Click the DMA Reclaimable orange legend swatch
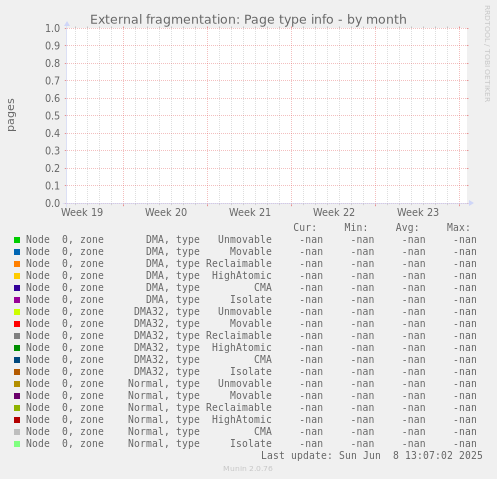 tap(17, 264)
